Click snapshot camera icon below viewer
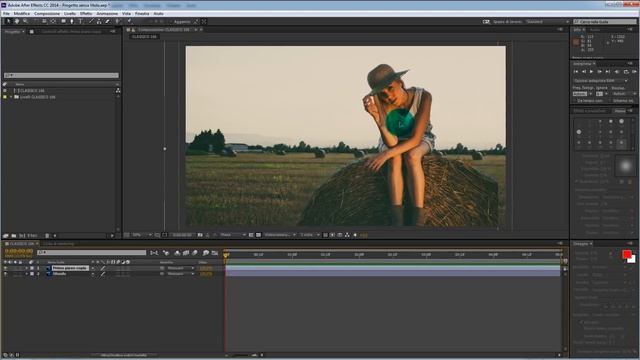 click(200, 235)
